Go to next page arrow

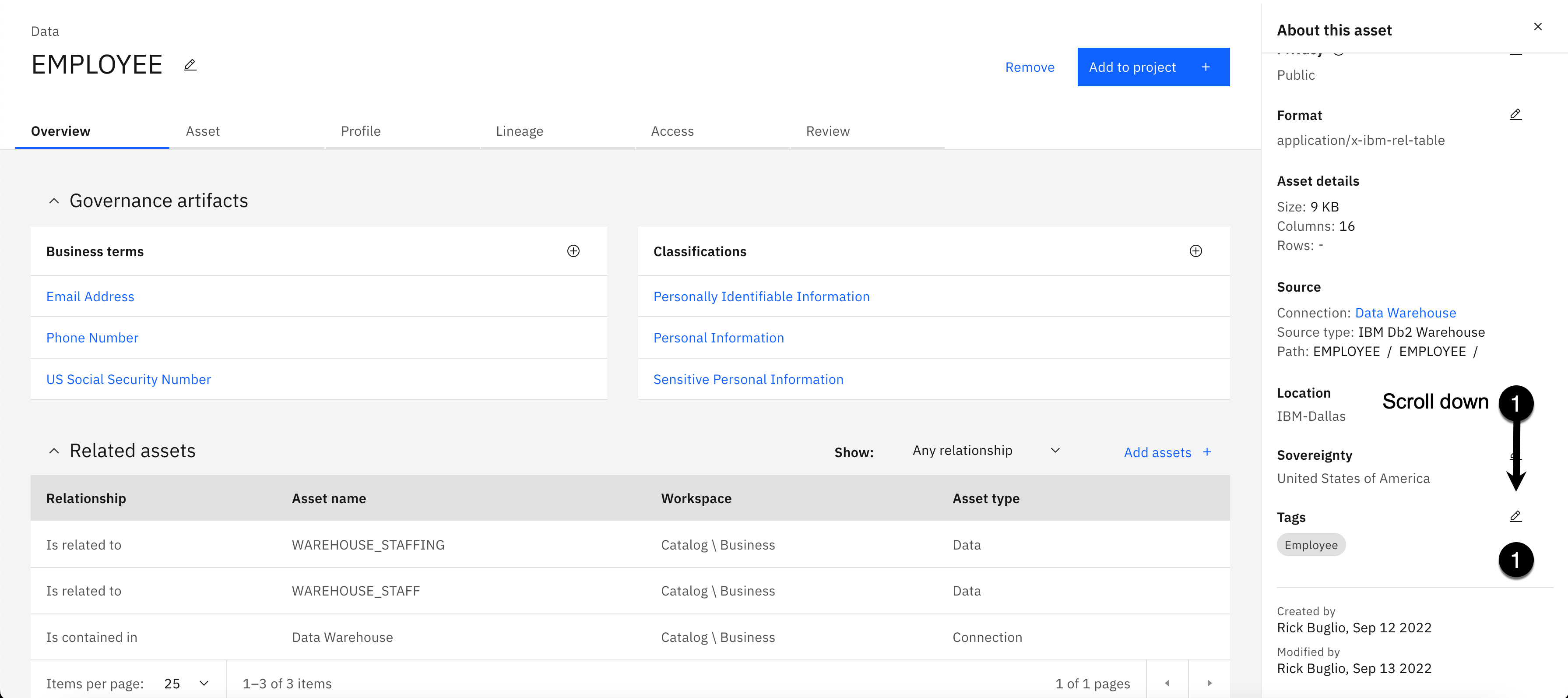1209,683
